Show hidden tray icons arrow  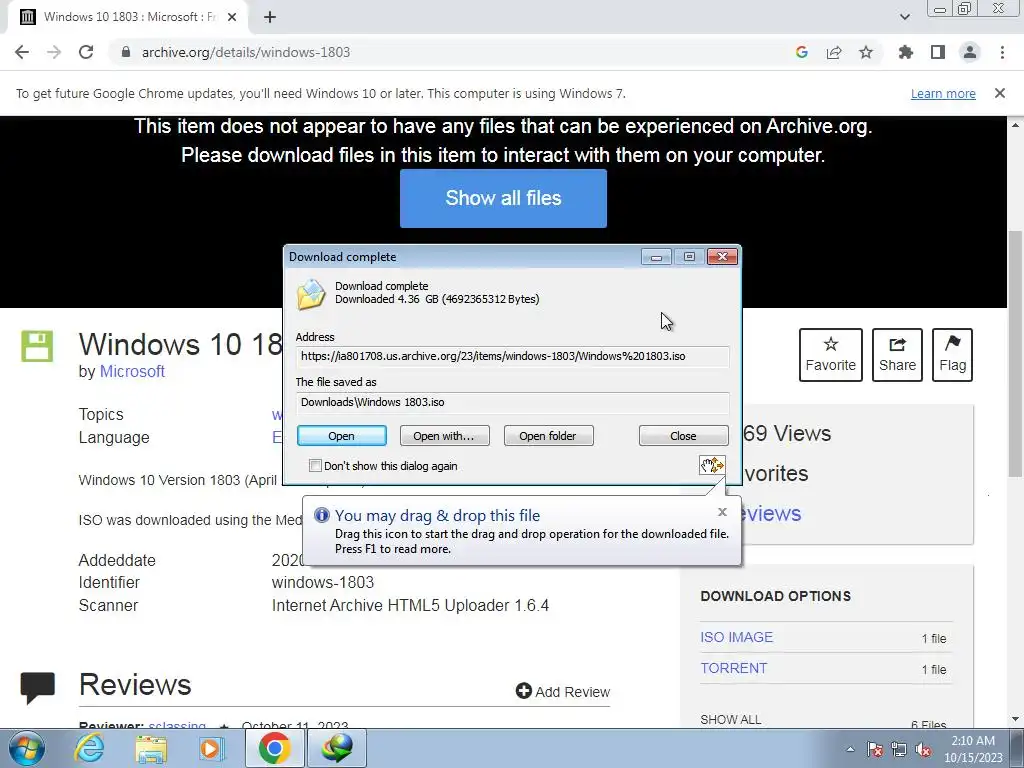point(850,749)
